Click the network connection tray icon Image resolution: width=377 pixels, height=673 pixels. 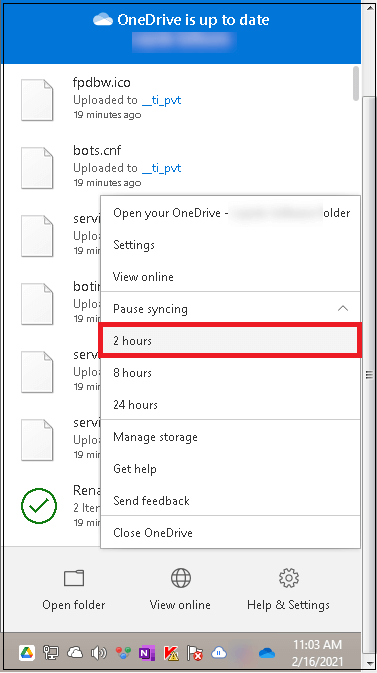click(51, 653)
